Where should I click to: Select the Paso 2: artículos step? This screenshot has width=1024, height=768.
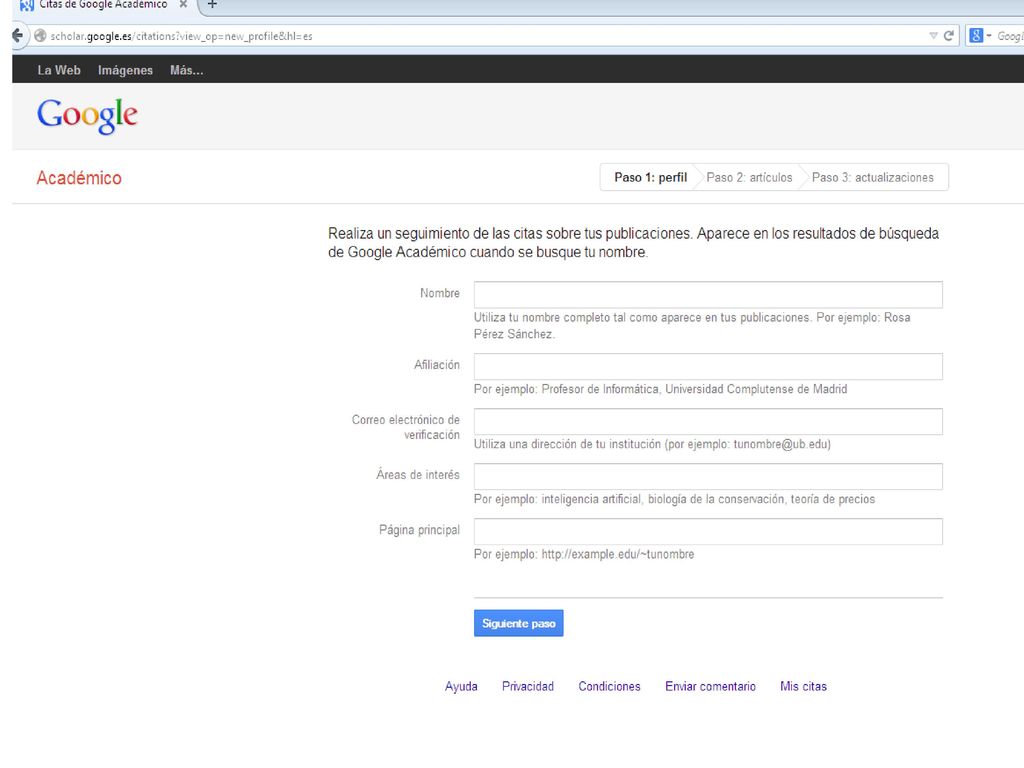tap(749, 178)
